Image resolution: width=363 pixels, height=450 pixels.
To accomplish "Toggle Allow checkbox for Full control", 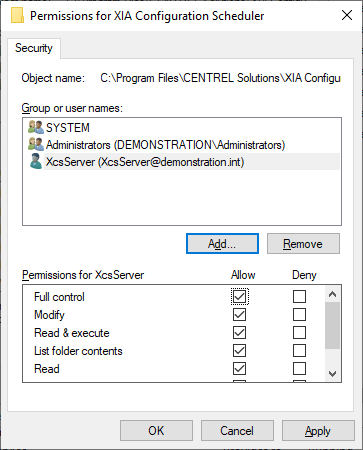I will pos(240,297).
